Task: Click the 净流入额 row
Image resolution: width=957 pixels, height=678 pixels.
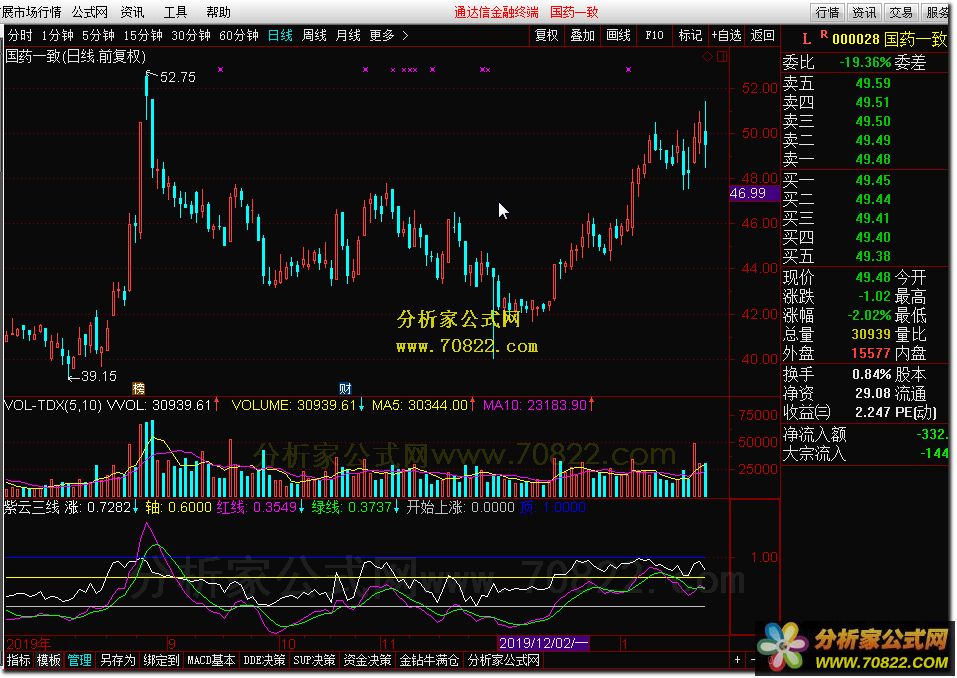Action: pos(865,435)
